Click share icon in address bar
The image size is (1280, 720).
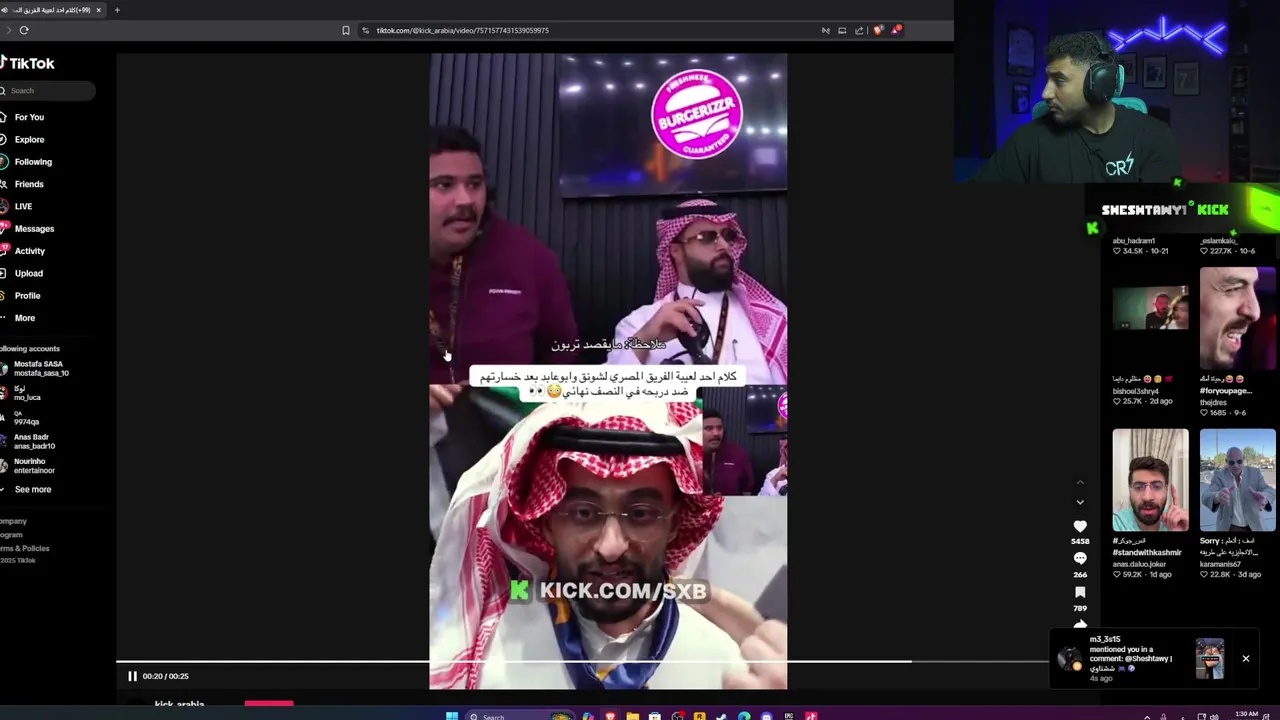point(859,30)
